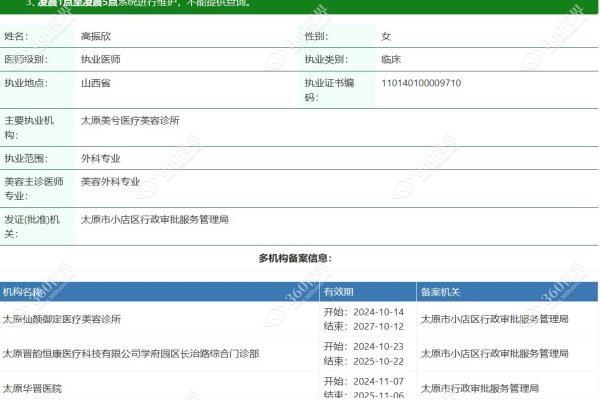Click the 机构名称 column header
The width and height of the screenshot is (600, 400).
coord(22,292)
